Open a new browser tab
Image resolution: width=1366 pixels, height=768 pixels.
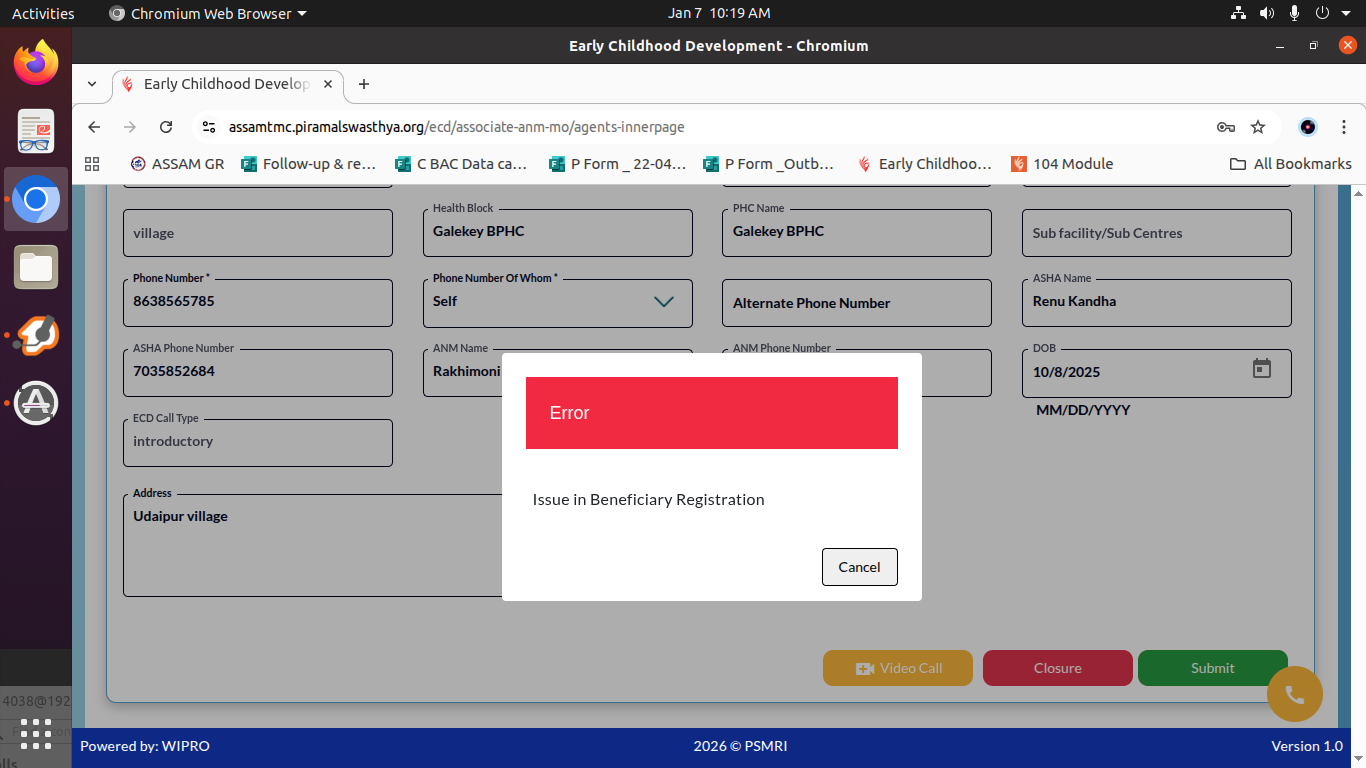pyautogui.click(x=364, y=84)
